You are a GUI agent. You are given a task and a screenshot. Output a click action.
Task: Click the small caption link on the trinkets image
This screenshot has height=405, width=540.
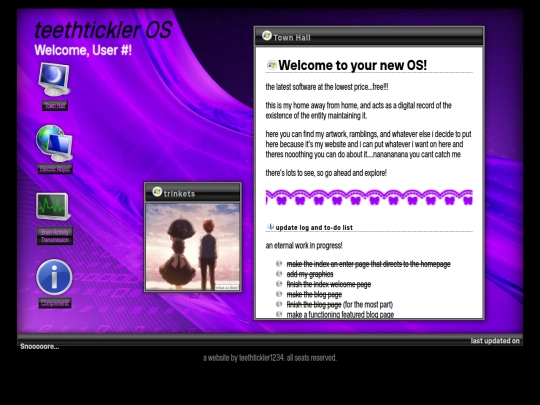[x=227, y=287]
